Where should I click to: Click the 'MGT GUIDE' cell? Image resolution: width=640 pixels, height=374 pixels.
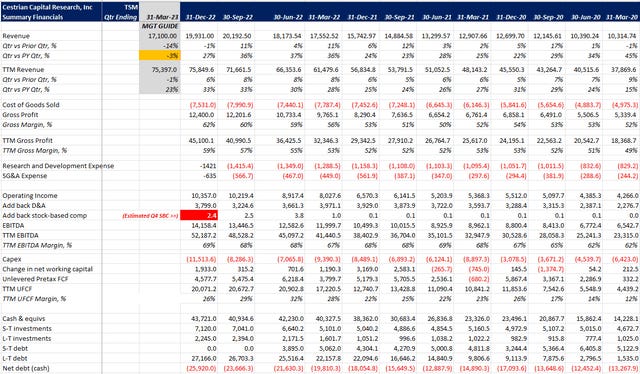point(160,26)
